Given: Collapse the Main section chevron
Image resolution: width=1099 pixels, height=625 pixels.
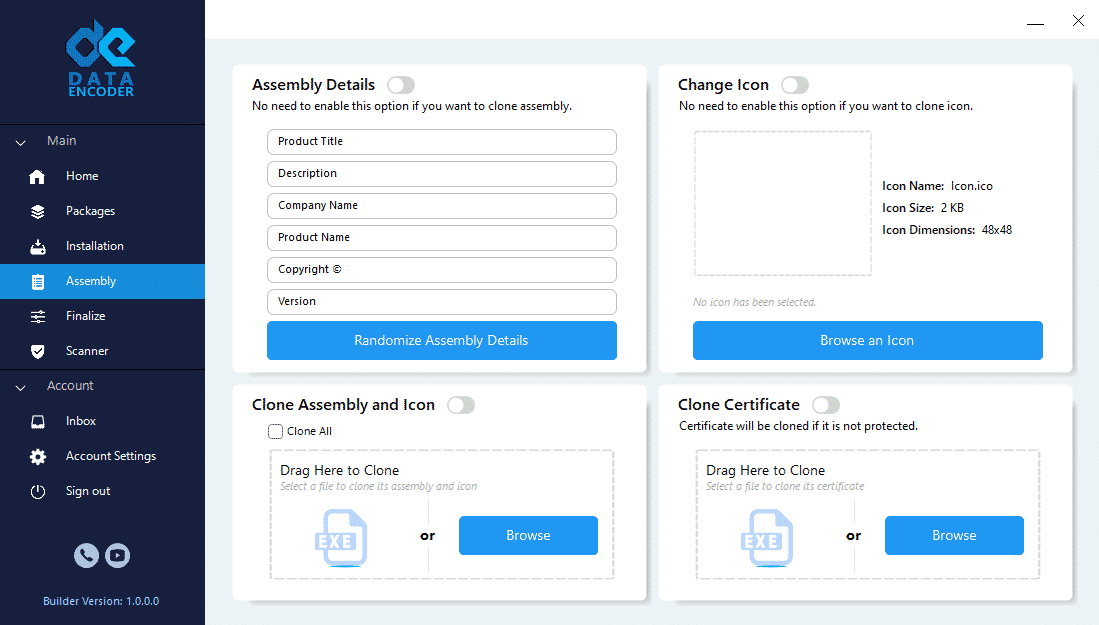Looking at the screenshot, I should 20,142.
